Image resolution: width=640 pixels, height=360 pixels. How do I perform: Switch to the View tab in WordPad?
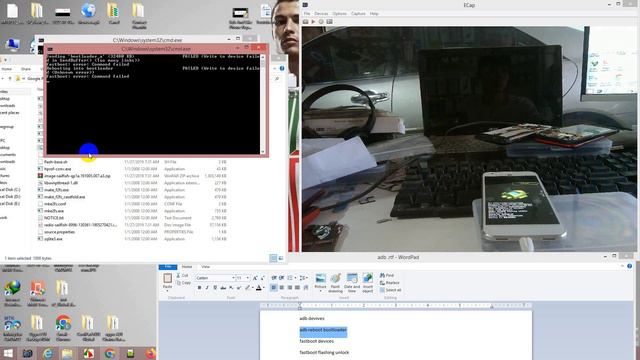pos(205,267)
